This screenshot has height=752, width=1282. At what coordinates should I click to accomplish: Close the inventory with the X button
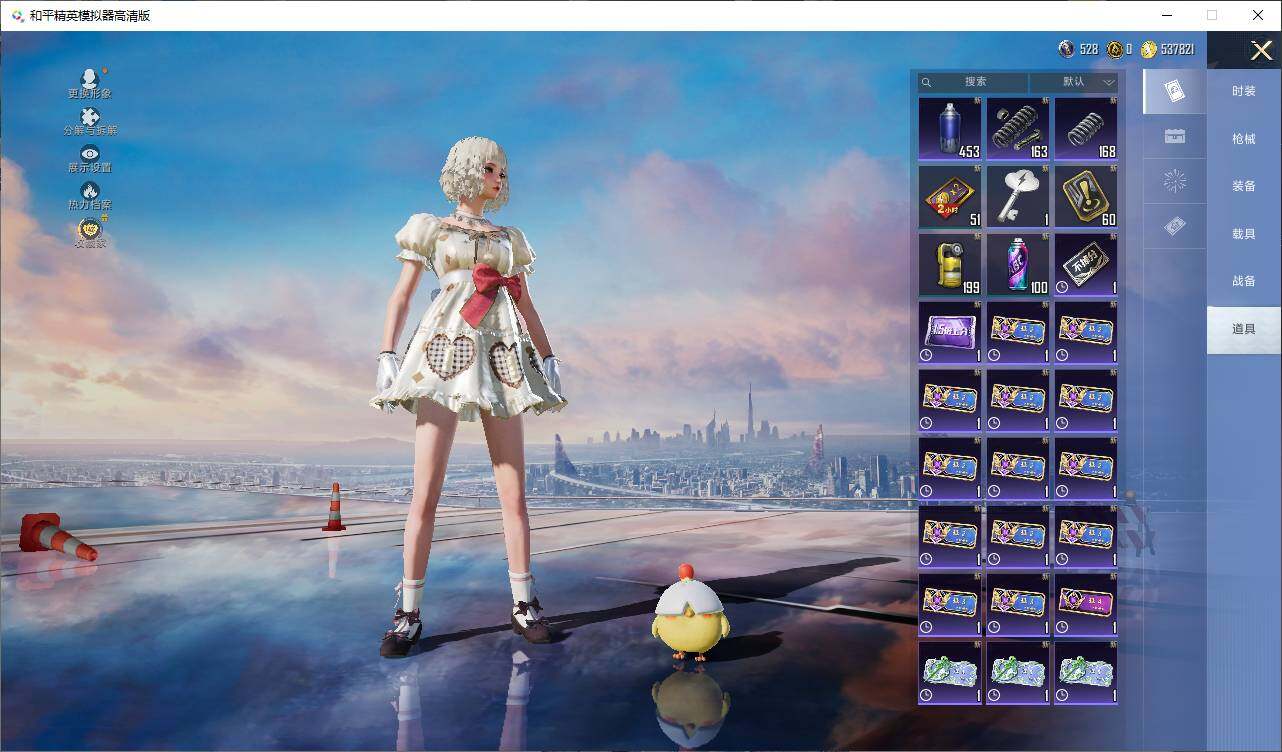[x=1261, y=50]
